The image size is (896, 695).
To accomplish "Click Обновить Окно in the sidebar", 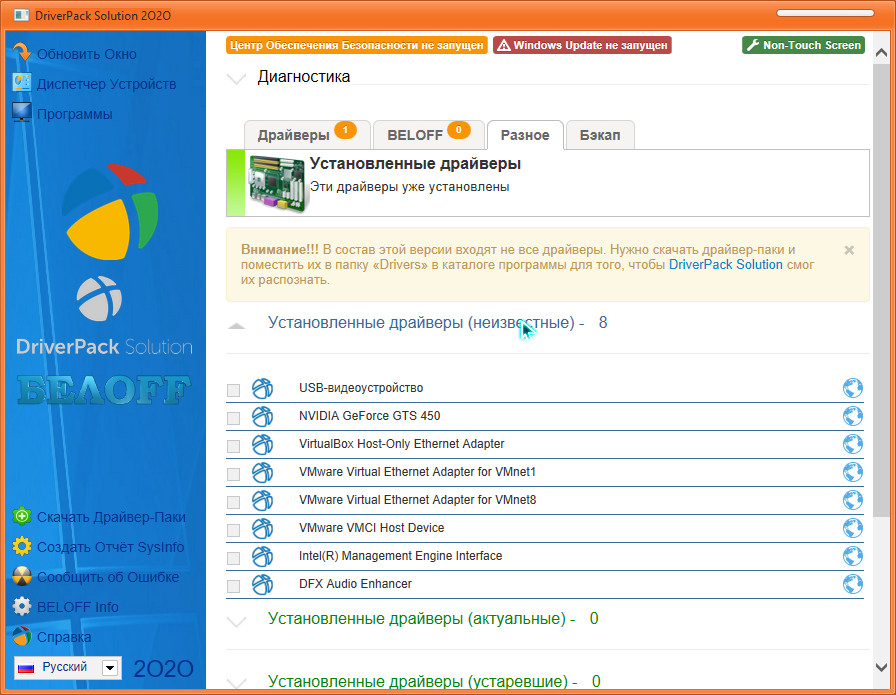I will [x=87, y=54].
